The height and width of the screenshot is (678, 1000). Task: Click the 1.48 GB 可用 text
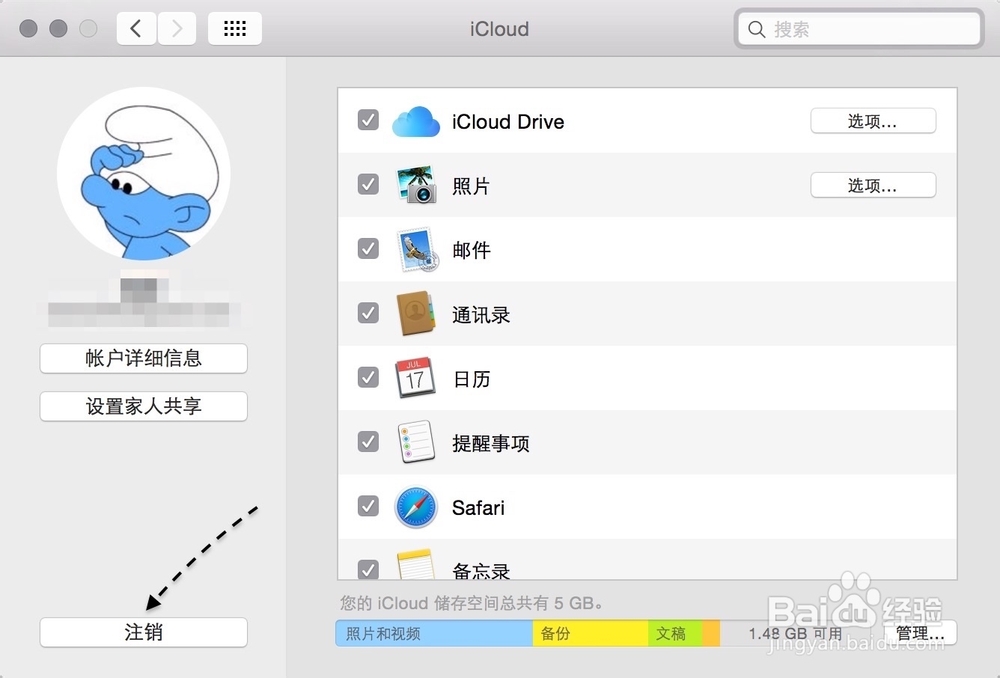(x=795, y=633)
